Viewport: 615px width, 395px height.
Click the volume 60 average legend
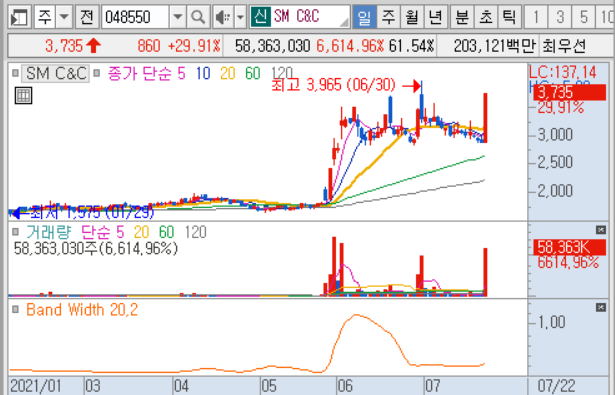[x=166, y=232]
